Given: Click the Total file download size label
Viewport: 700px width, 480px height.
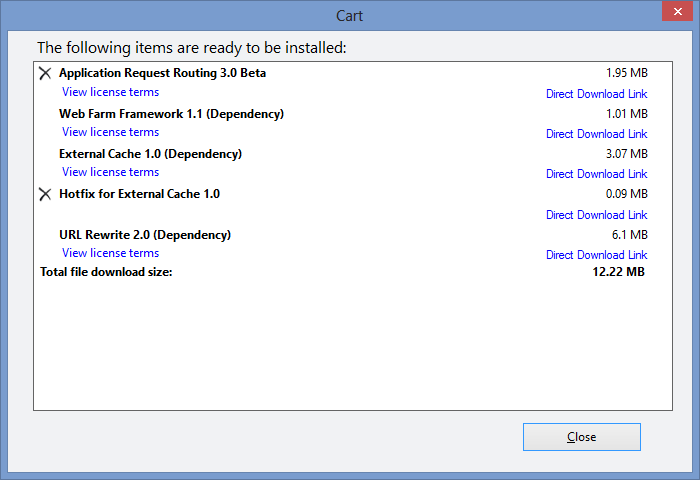Looking at the screenshot, I should coord(106,272).
